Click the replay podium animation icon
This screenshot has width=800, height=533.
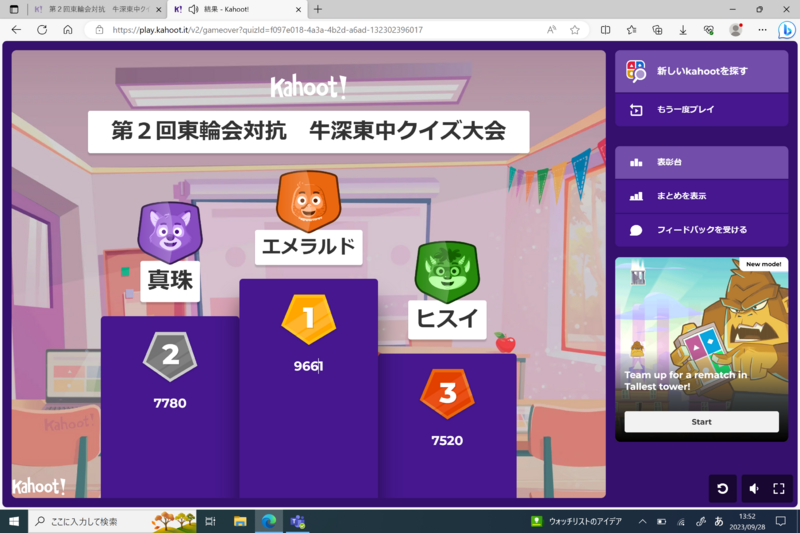(722, 488)
